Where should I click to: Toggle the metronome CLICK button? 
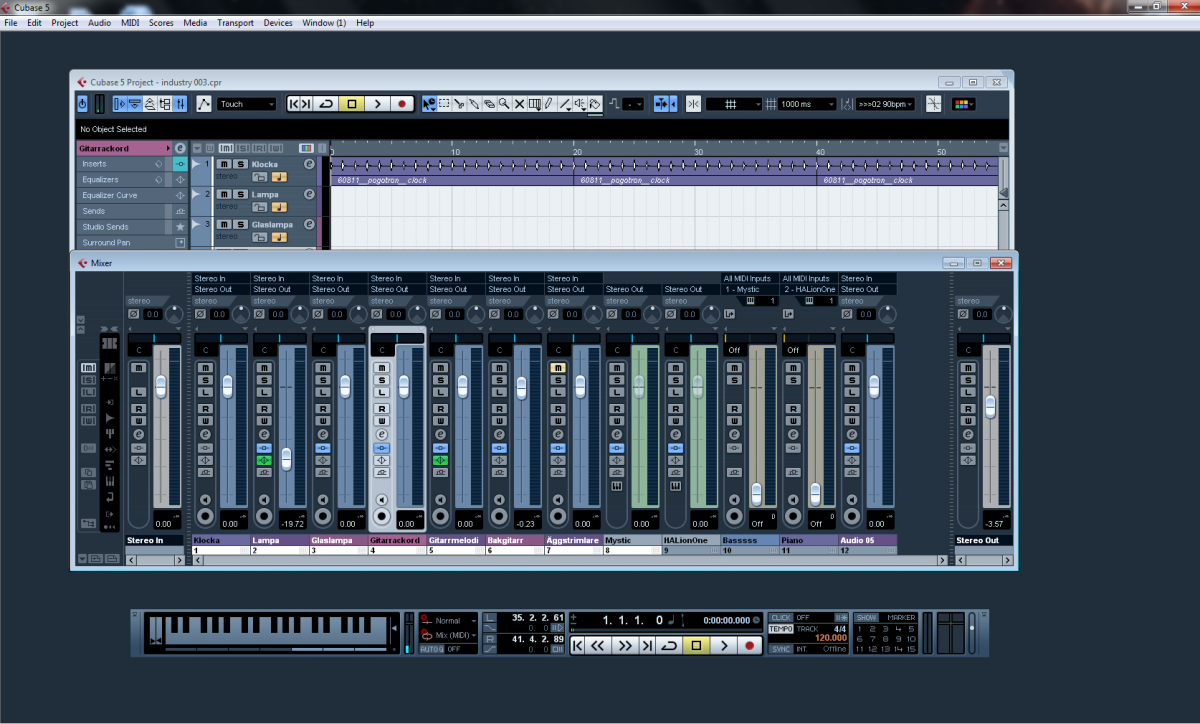(781, 618)
